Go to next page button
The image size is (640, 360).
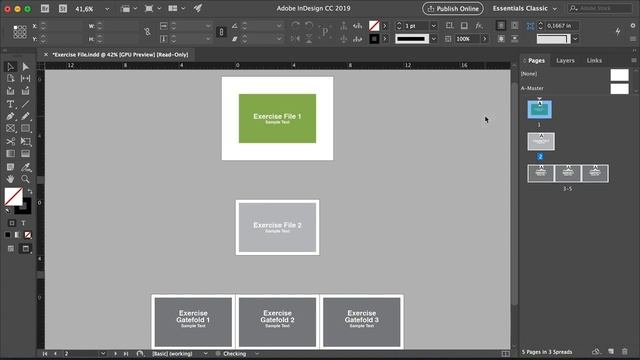pyautogui.click(x=115, y=353)
